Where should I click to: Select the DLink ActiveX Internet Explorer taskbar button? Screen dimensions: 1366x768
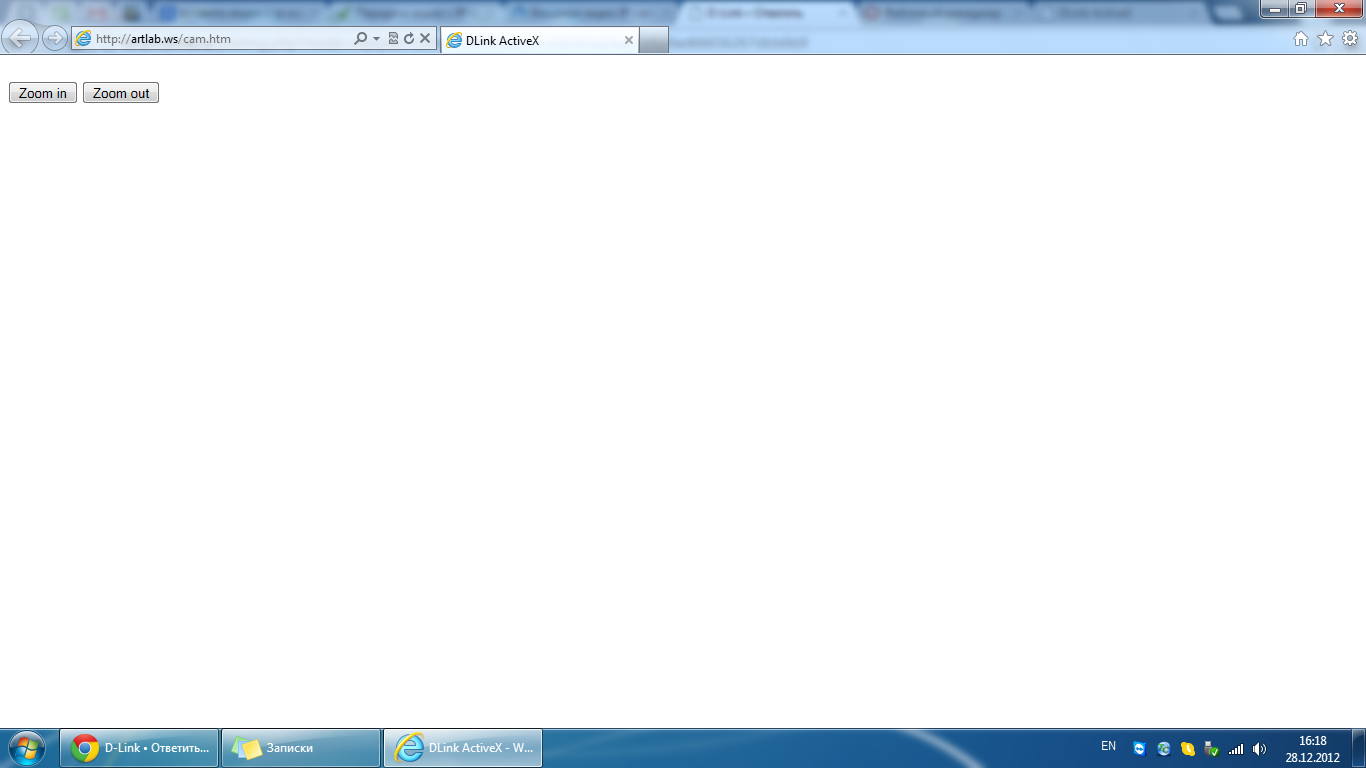tap(463, 748)
